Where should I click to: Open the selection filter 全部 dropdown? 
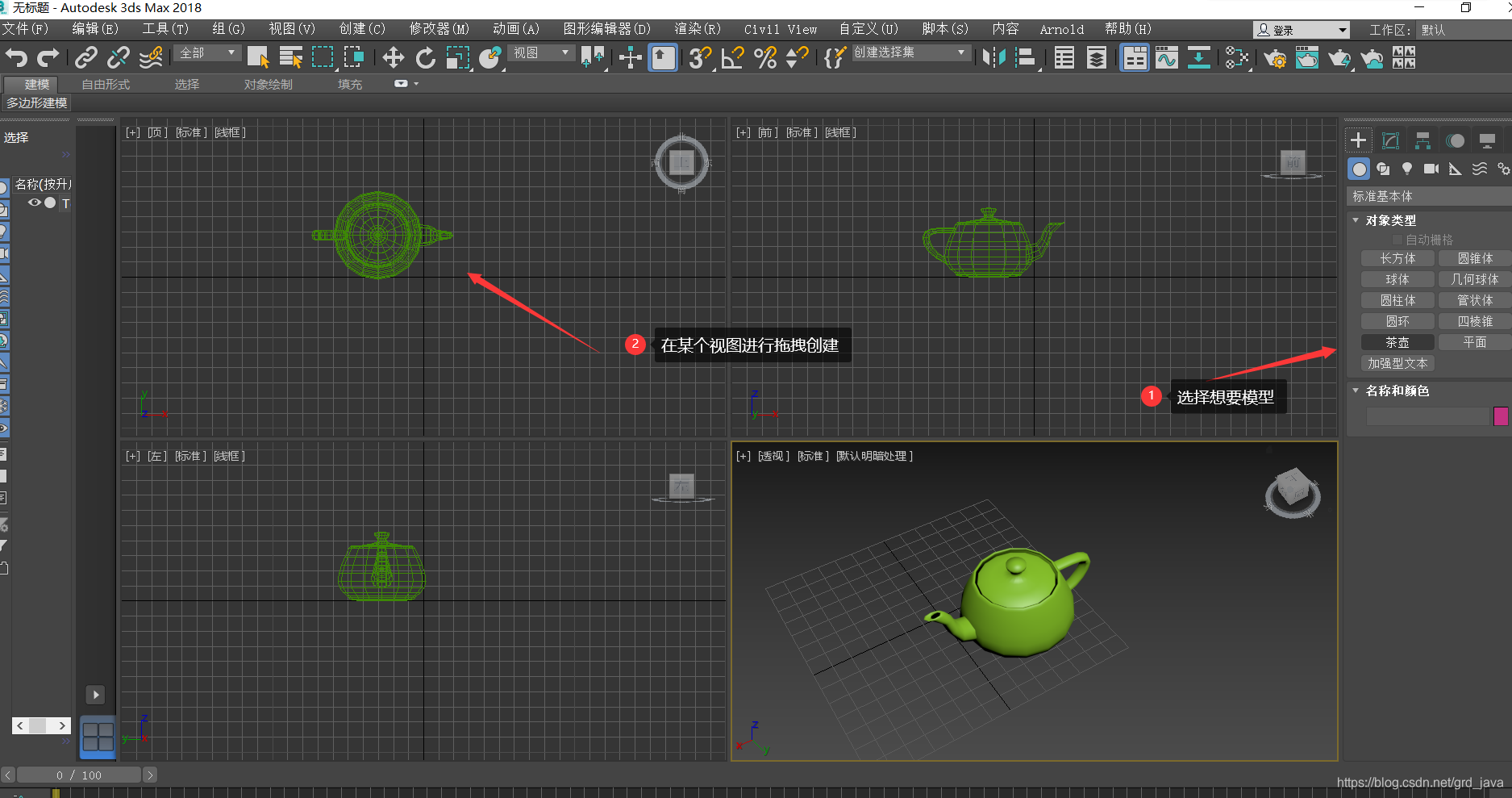coord(207,52)
